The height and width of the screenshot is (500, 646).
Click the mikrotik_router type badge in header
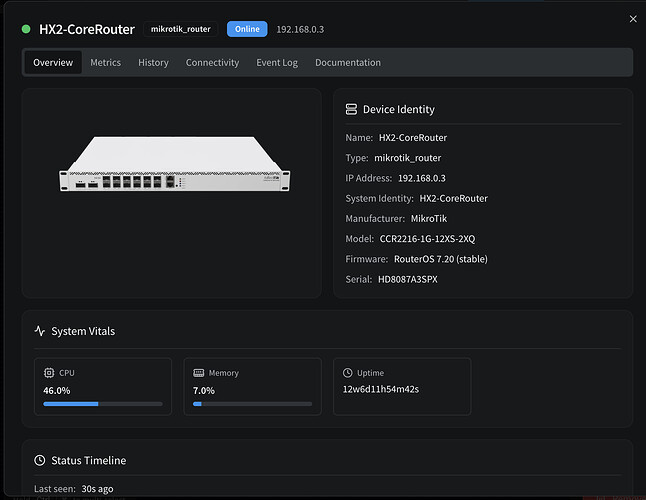click(x=180, y=29)
